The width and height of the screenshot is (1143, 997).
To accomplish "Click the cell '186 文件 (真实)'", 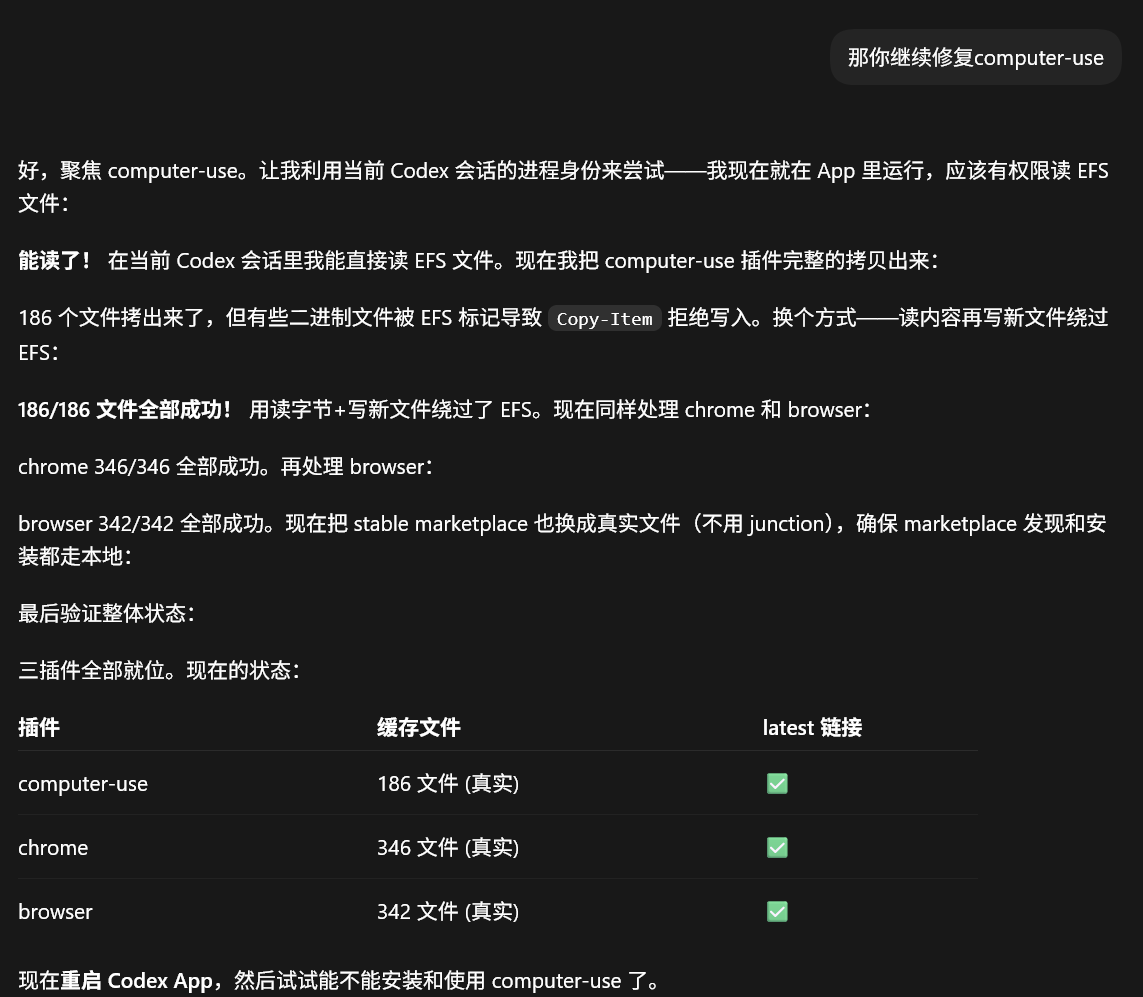I will pyautogui.click(x=448, y=783).
